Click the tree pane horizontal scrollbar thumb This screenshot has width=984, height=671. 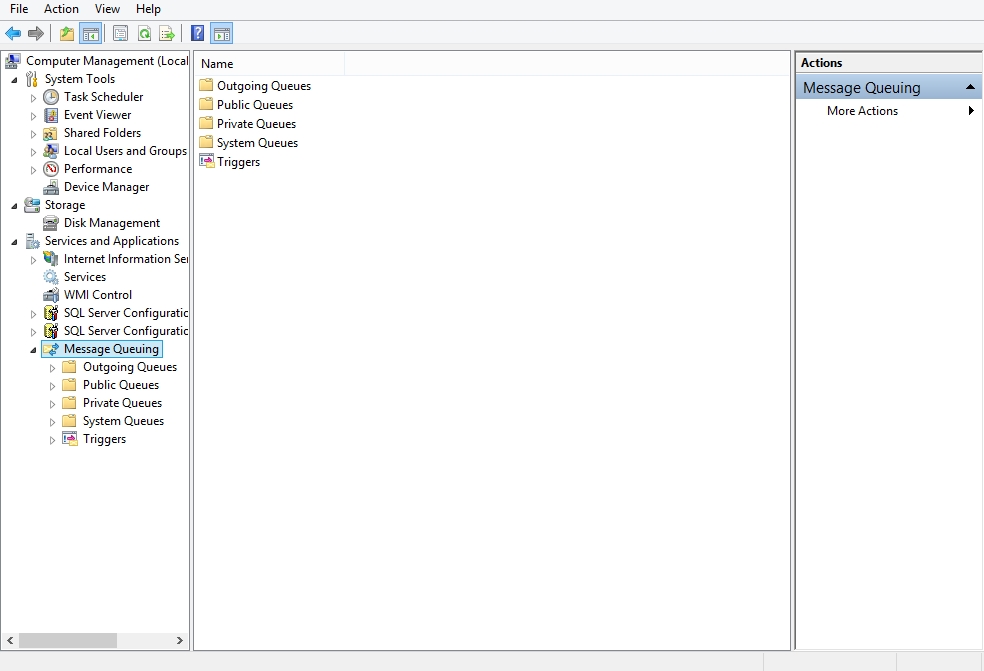tap(67, 640)
